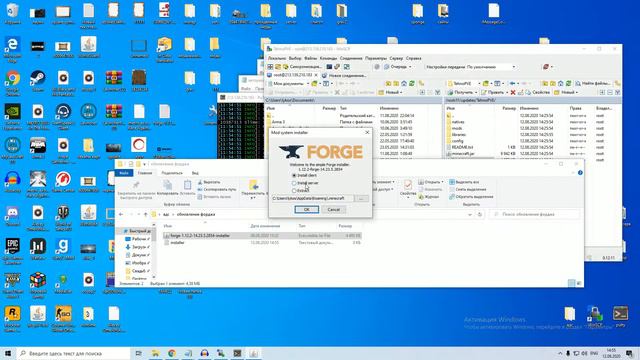Switch to the Вид ribbon tab in Explorer
The height and width of the screenshot is (360, 640).
[195, 173]
